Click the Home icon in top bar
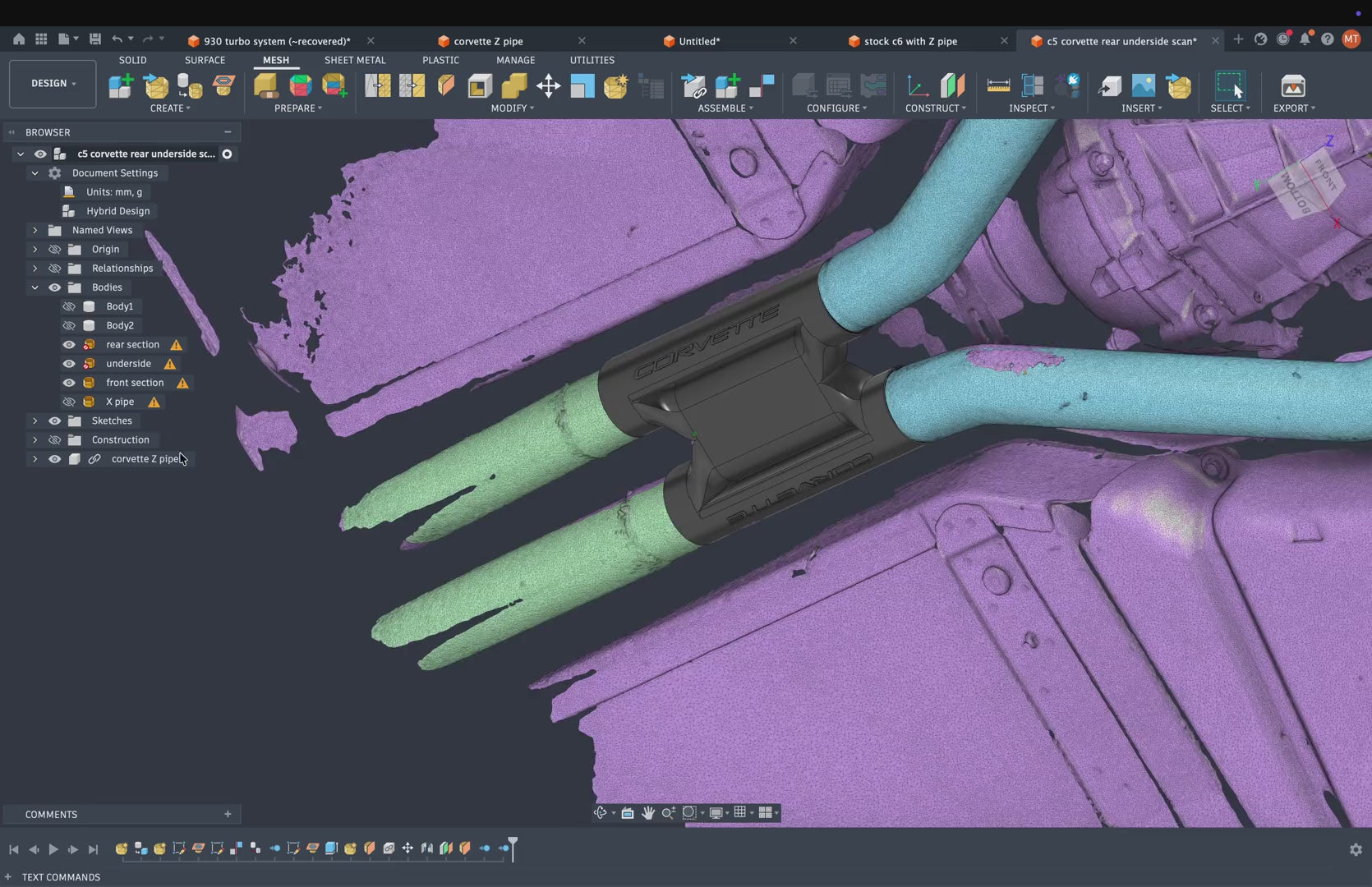Screen dimensions: 1372x887 (x=19, y=39)
